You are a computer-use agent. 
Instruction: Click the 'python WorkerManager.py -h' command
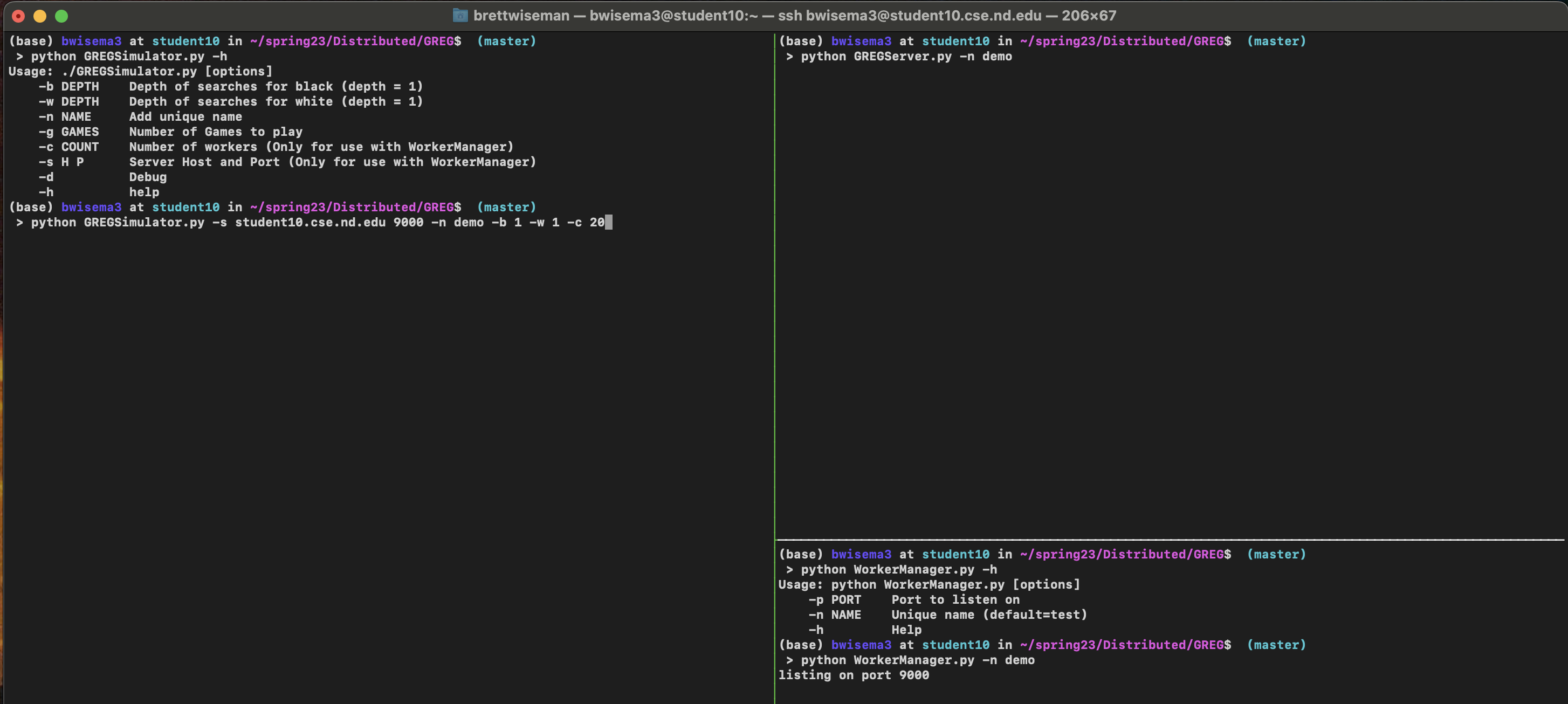tap(899, 570)
